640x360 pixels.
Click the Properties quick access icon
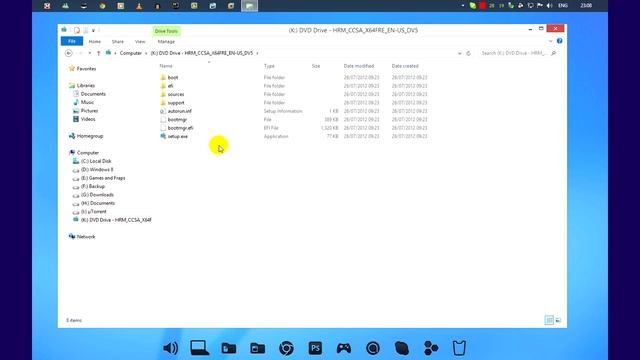coord(77,30)
